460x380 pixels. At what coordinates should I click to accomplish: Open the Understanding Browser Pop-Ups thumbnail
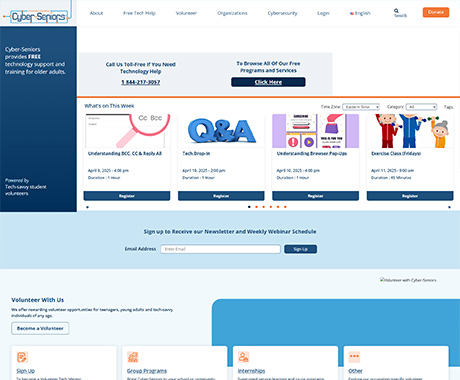[x=316, y=131]
